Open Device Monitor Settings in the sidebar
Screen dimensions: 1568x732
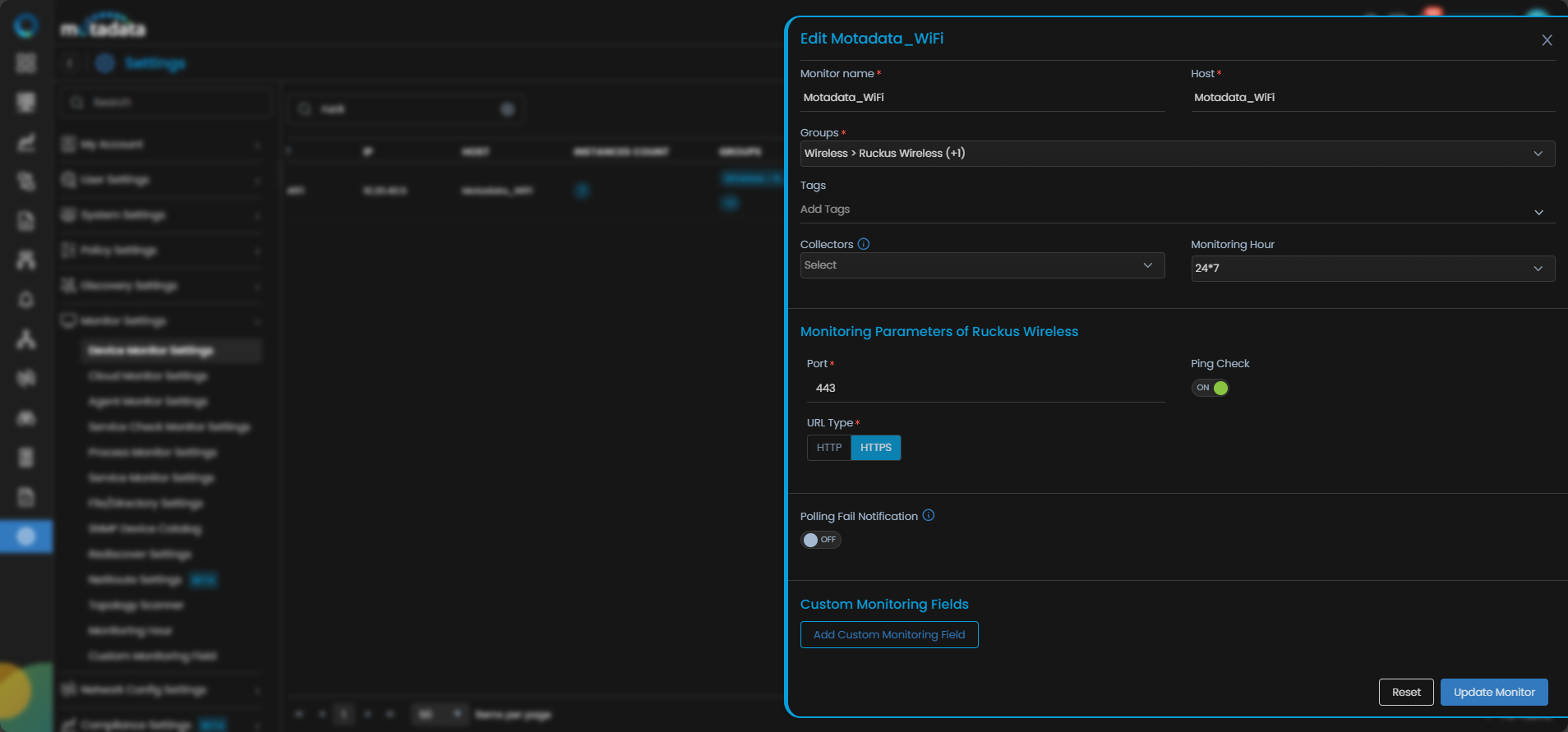click(171, 351)
